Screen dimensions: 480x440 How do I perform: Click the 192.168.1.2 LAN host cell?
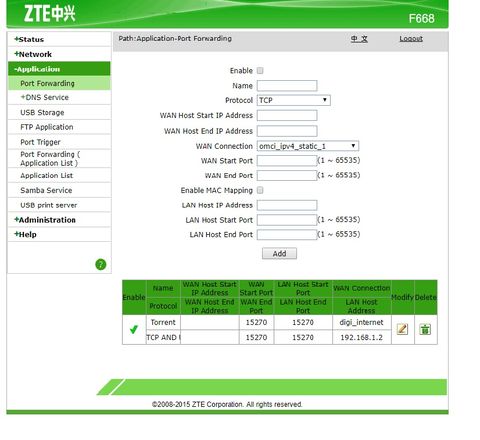tap(362, 337)
